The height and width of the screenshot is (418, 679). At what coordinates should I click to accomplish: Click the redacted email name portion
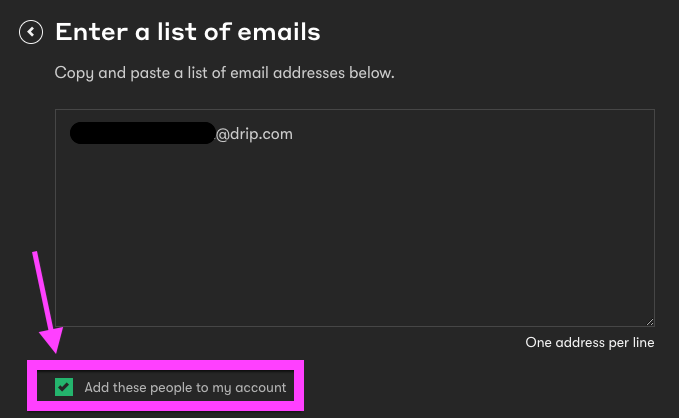coord(142,134)
